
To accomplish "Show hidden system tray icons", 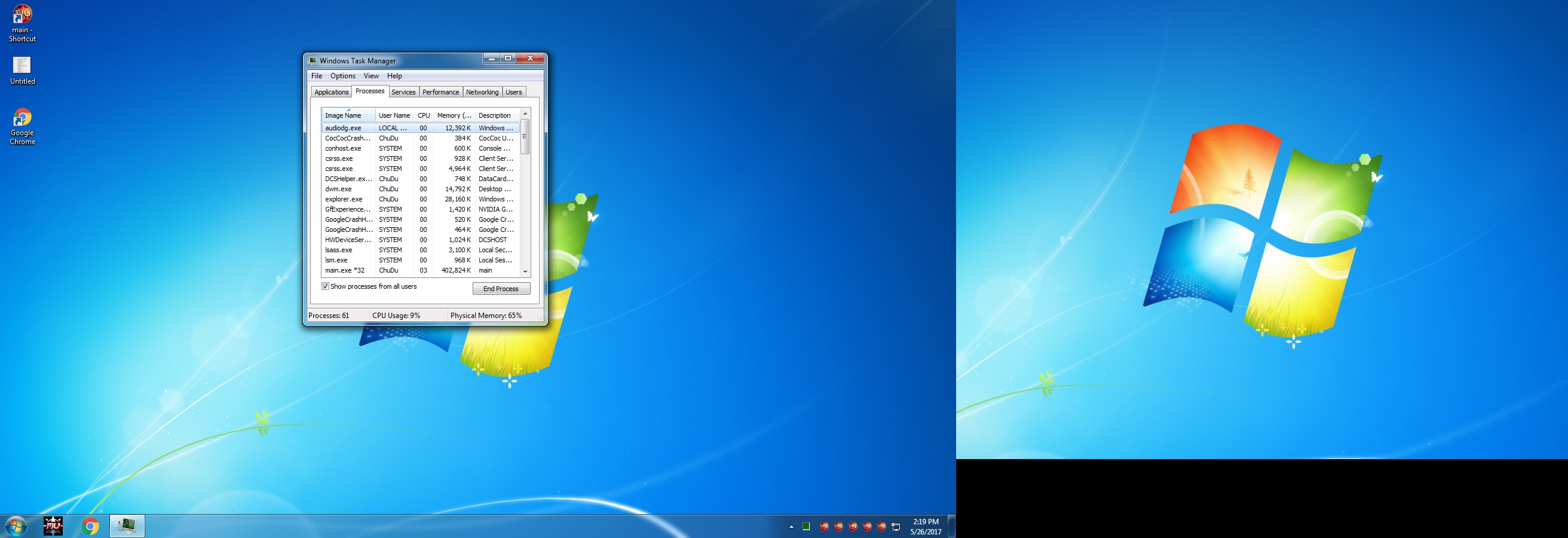I will [x=791, y=527].
